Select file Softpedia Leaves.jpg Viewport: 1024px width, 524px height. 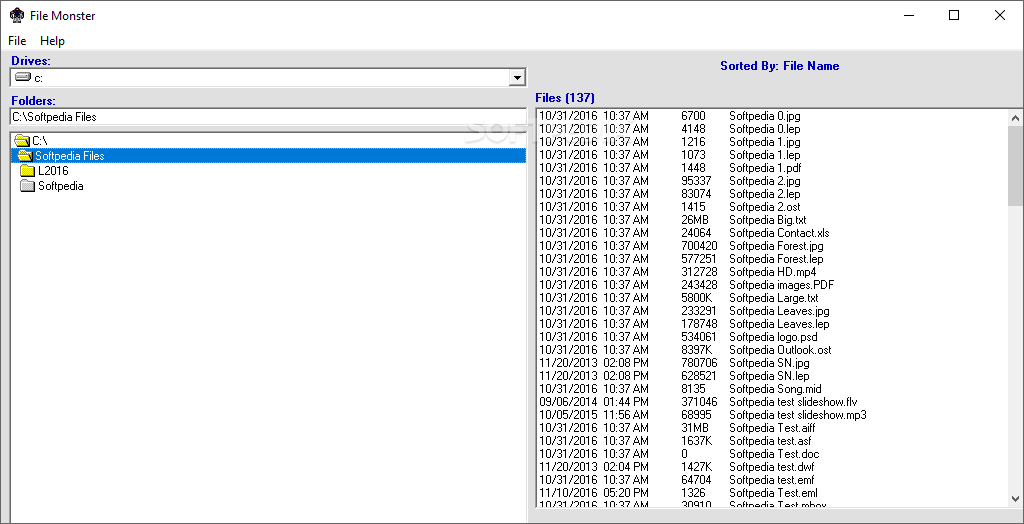[x=780, y=311]
